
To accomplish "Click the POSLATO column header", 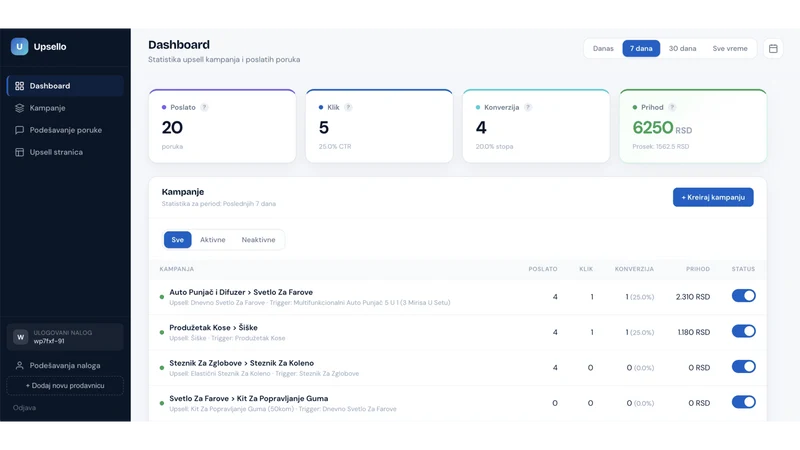I will [543, 269].
